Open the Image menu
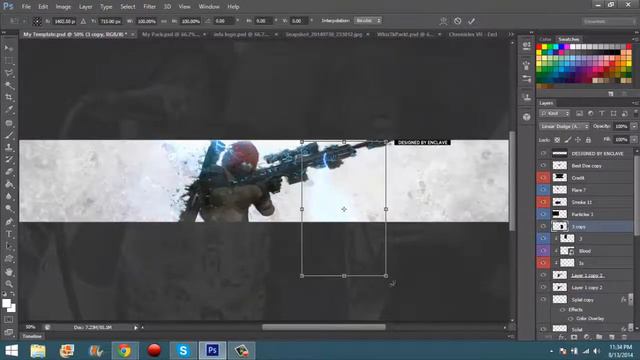Screen dimensions: 640x360 tap(63, 7)
